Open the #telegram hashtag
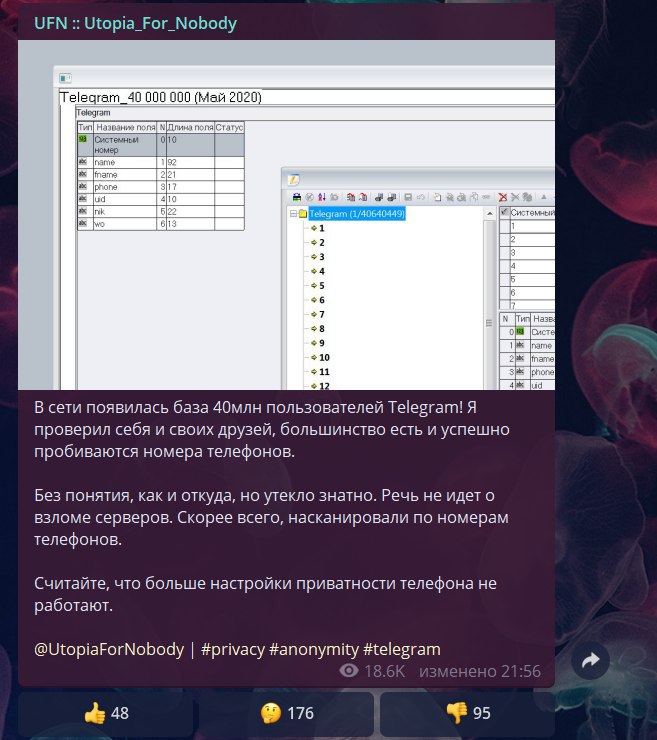Image resolution: width=657 pixels, height=740 pixels. (402, 649)
